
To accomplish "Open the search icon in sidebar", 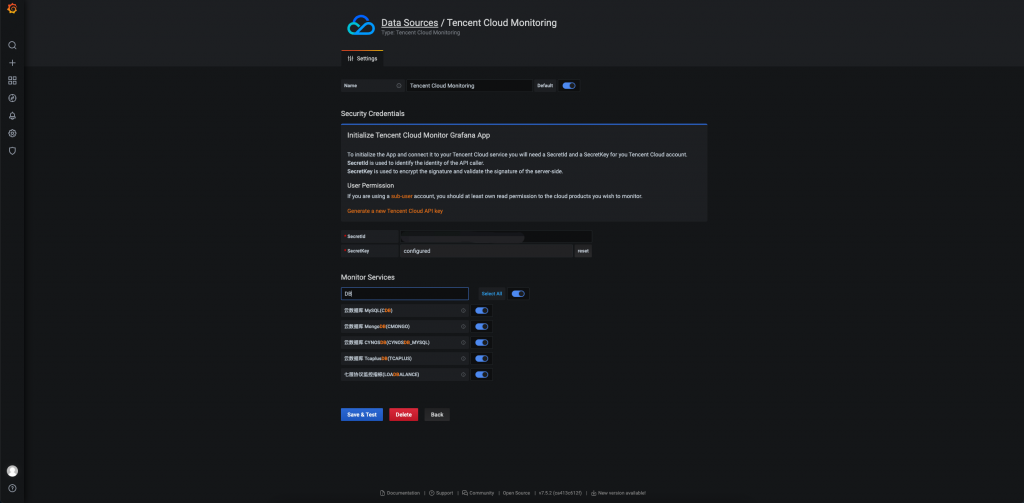I will 12,45.
